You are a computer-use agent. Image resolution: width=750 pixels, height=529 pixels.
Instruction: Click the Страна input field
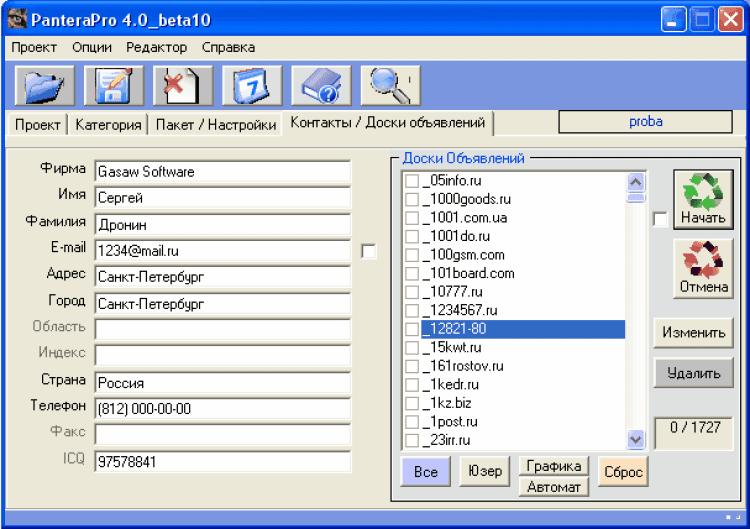(223, 383)
